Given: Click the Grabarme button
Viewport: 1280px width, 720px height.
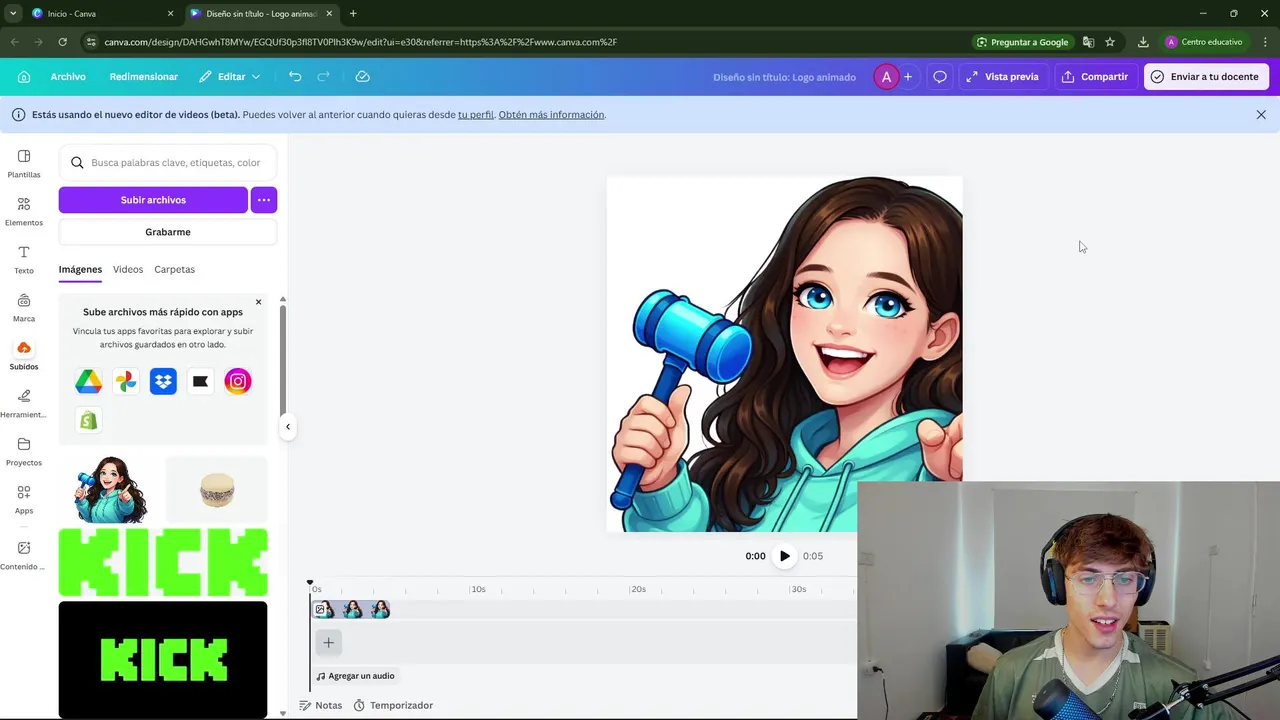Looking at the screenshot, I should click(168, 232).
